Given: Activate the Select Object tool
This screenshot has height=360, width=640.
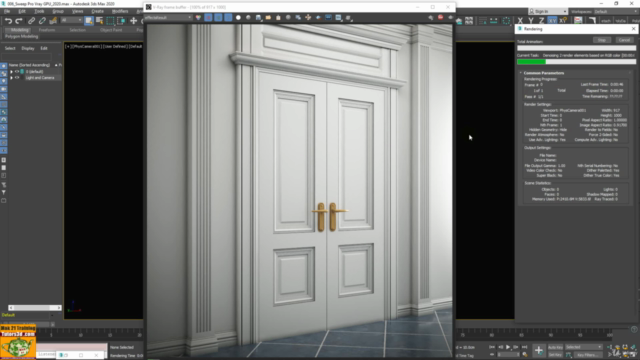Looking at the screenshot, I should click(x=89, y=20).
